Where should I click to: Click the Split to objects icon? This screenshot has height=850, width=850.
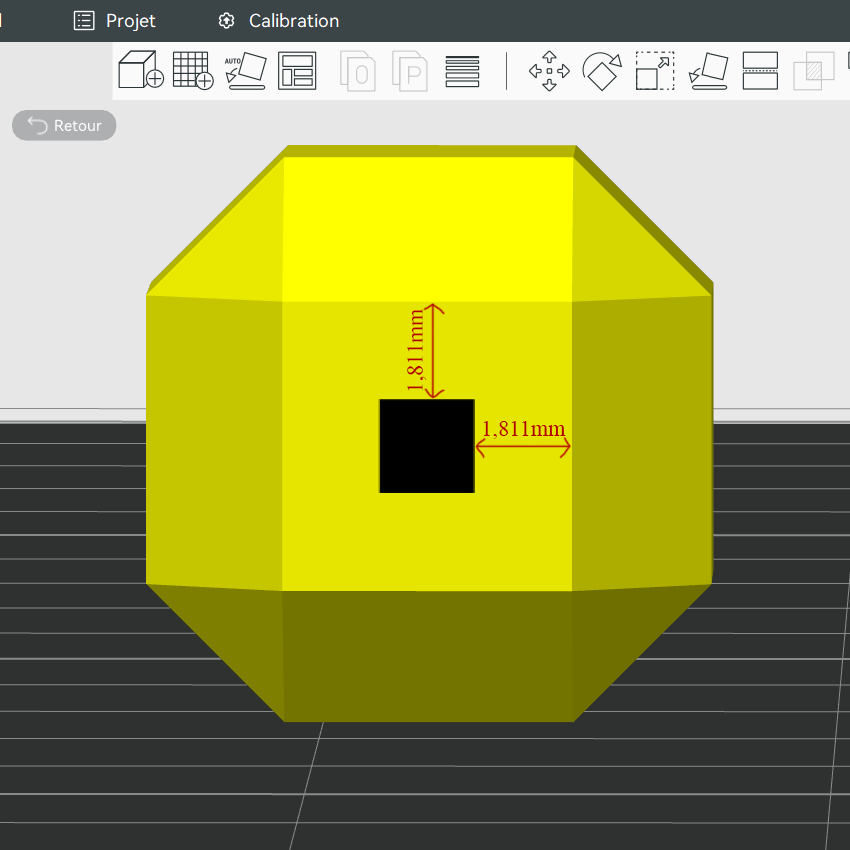click(x=358, y=71)
